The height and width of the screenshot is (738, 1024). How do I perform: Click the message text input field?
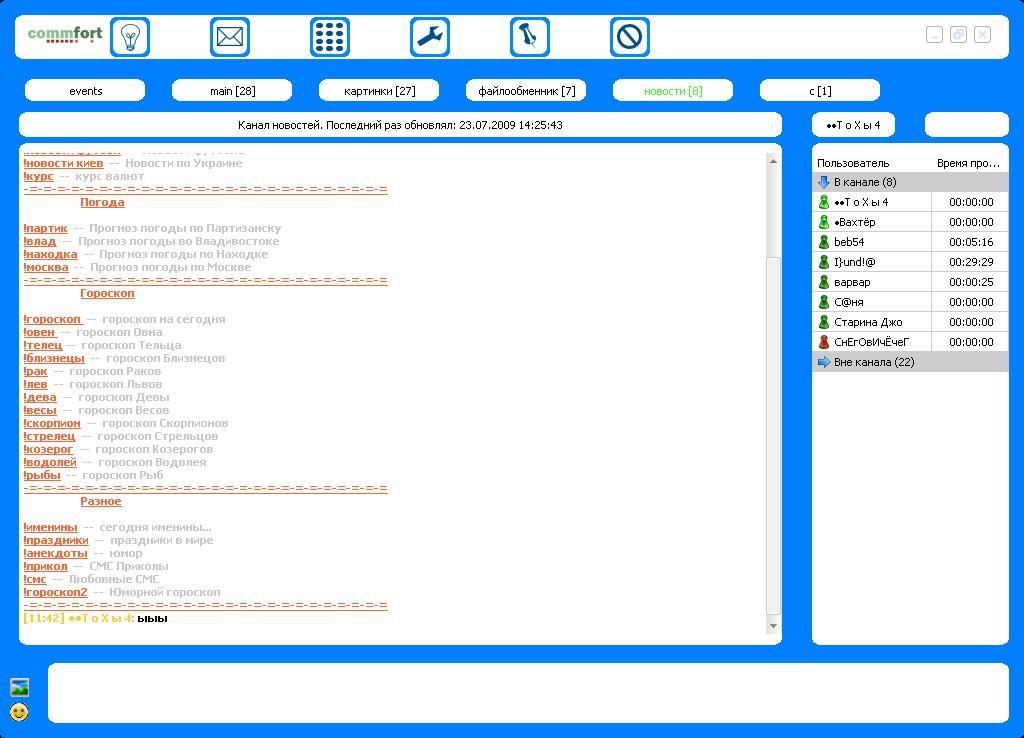click(528, 692)
